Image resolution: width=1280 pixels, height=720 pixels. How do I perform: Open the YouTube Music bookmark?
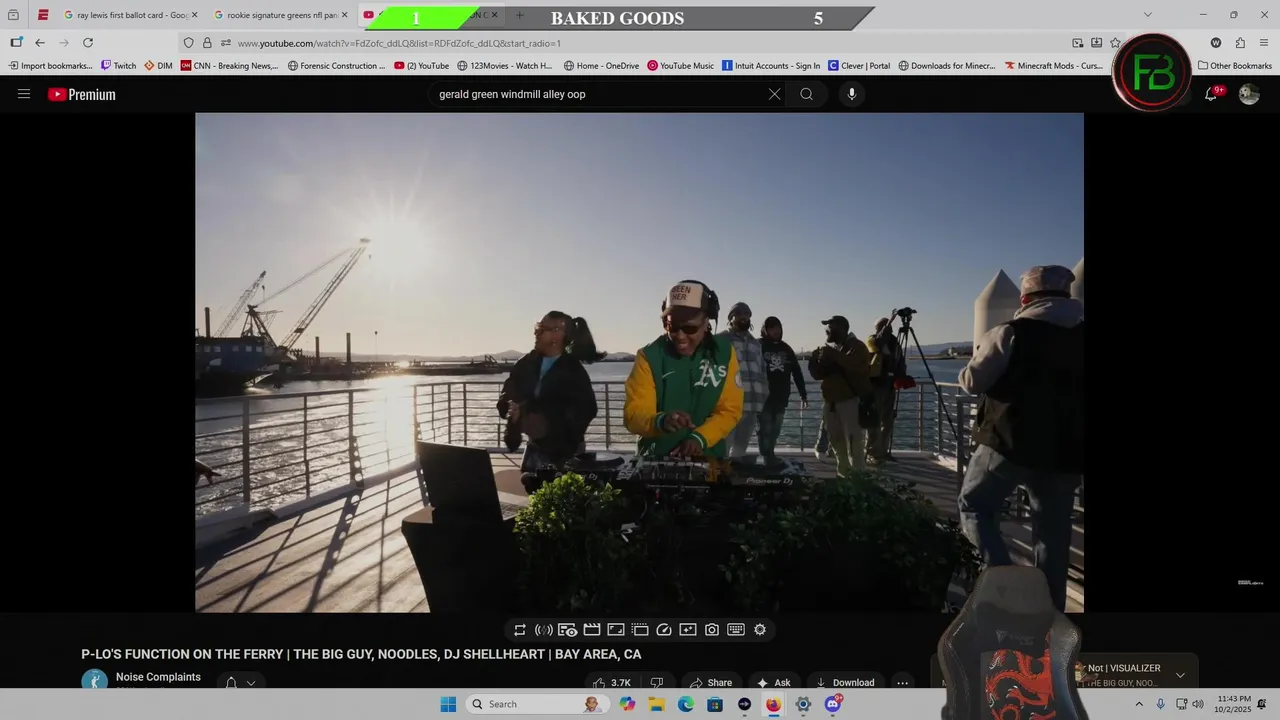pos(680,66)
